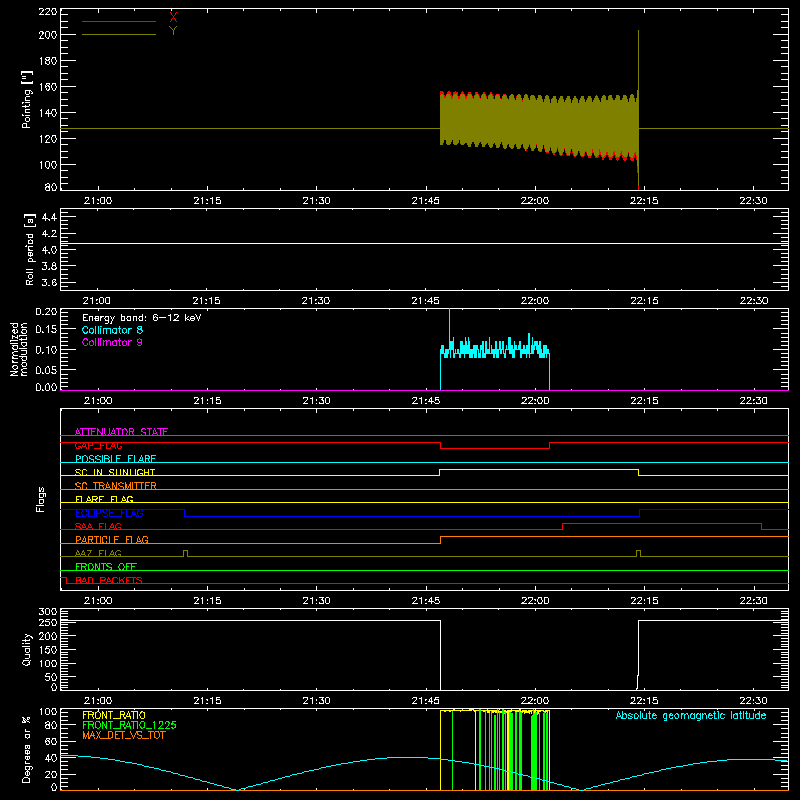
Task: Click the yellow FRONT_RATIO legend entry
Action: [114, 715]
